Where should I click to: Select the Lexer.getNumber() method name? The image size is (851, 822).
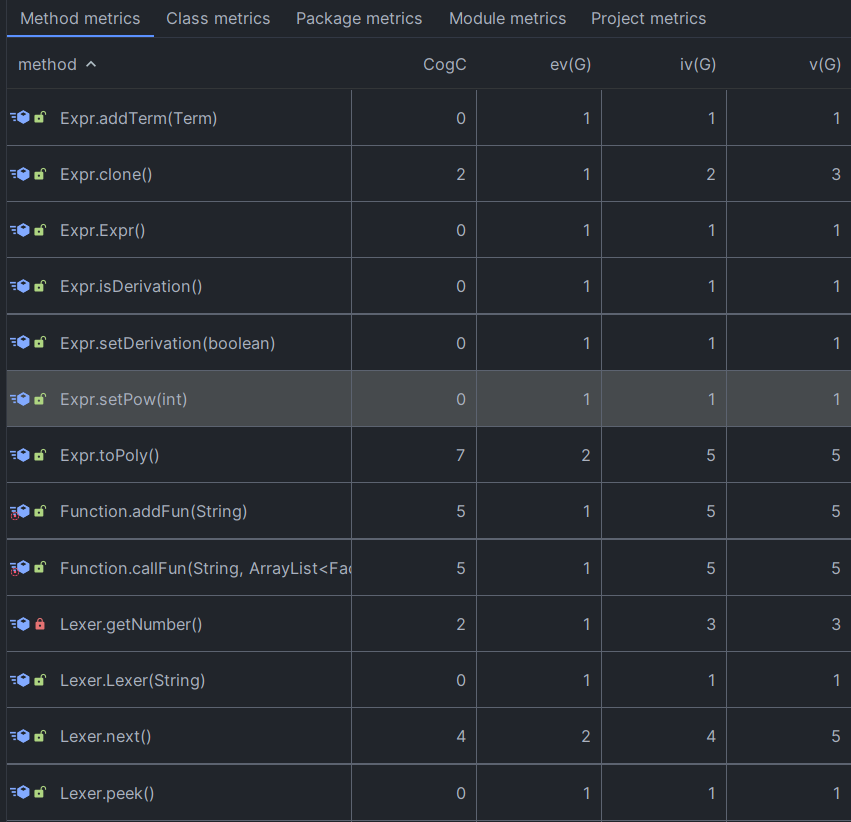point(131,625)
